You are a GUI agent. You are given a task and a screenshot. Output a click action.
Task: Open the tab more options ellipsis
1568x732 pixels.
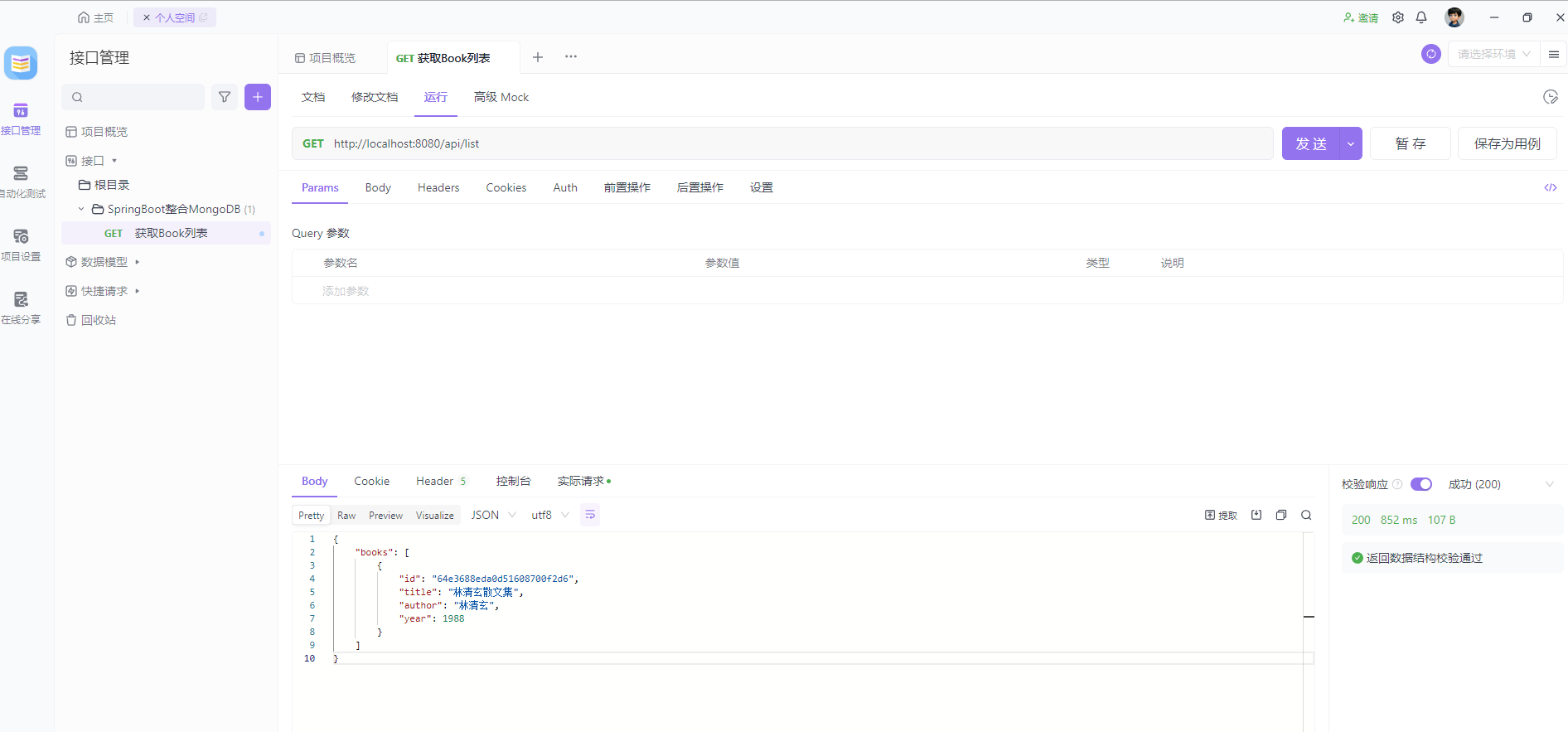click(571, 56)
